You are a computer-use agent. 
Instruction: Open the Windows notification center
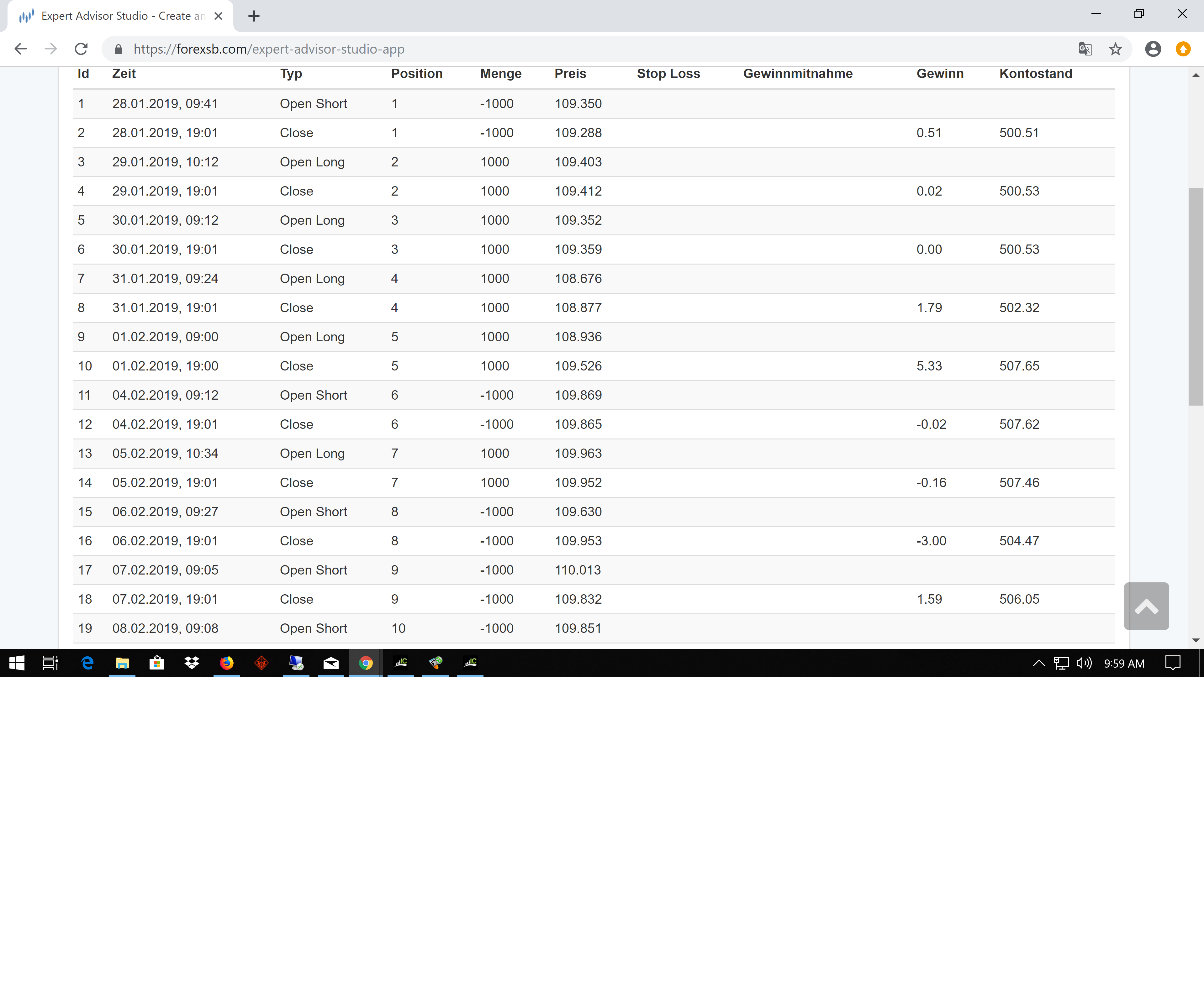[1172, 663]
